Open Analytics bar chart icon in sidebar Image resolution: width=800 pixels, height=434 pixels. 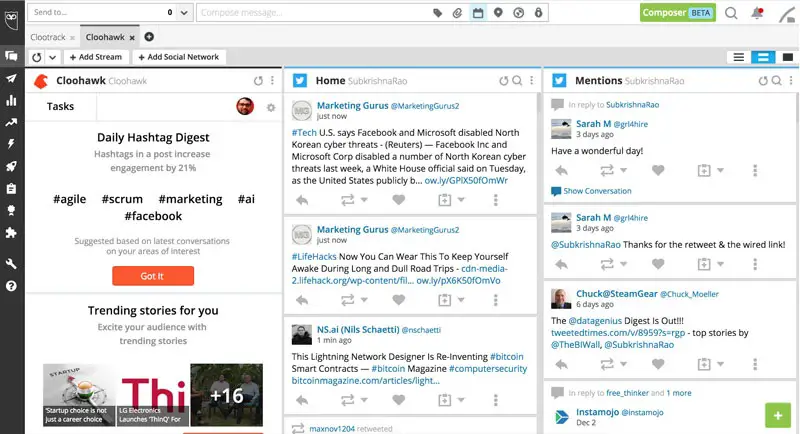[x=11, y=100]
